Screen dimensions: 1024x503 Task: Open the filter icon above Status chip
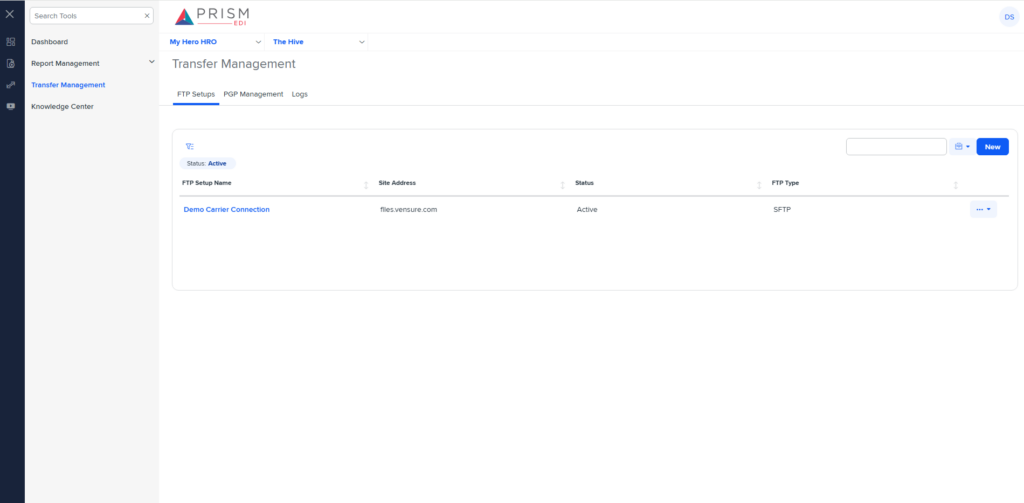[x=189, y=146]
